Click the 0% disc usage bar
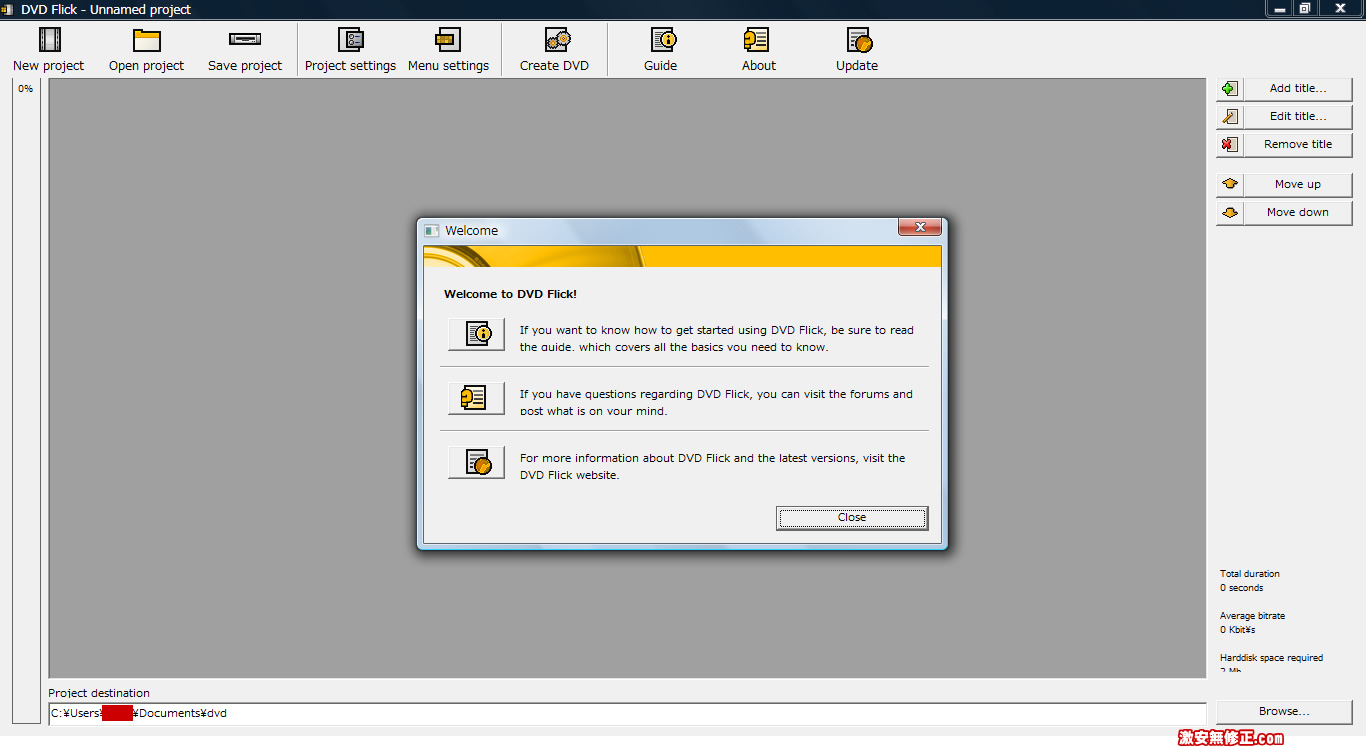 tap(26, 401)
